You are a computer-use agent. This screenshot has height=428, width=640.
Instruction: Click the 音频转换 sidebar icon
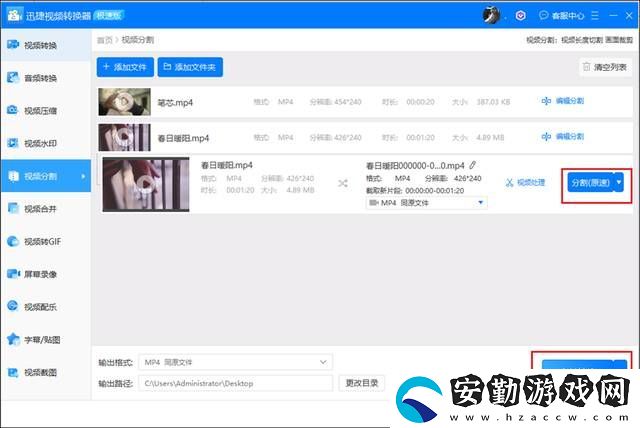pos(13,77)
